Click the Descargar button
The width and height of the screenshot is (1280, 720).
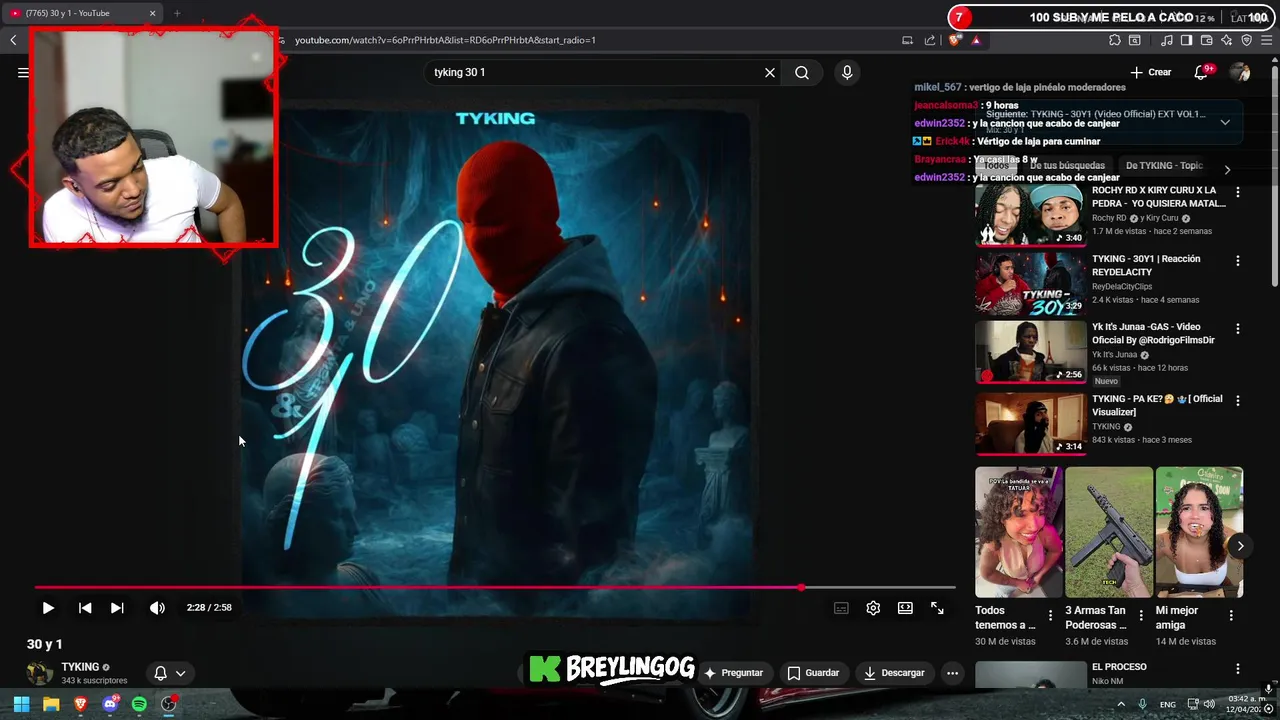pos(894,673)
